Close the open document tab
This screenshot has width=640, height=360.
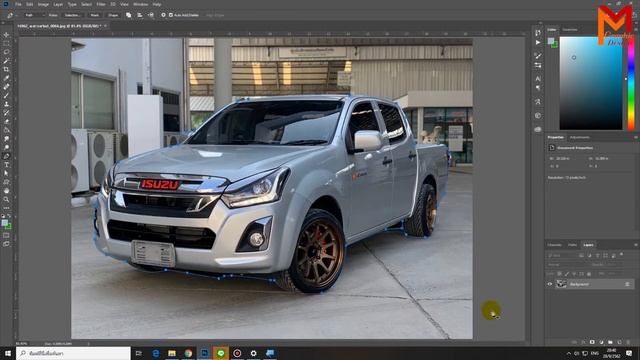(105, 26)
